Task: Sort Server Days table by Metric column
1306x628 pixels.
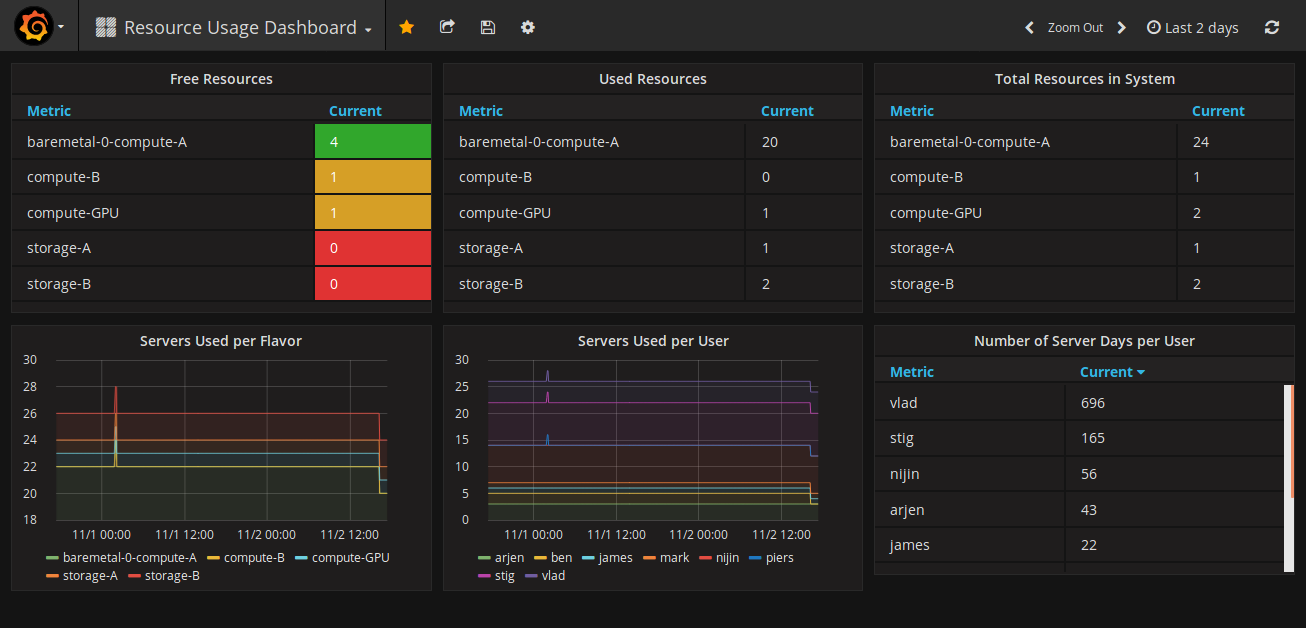Action: 912,372
